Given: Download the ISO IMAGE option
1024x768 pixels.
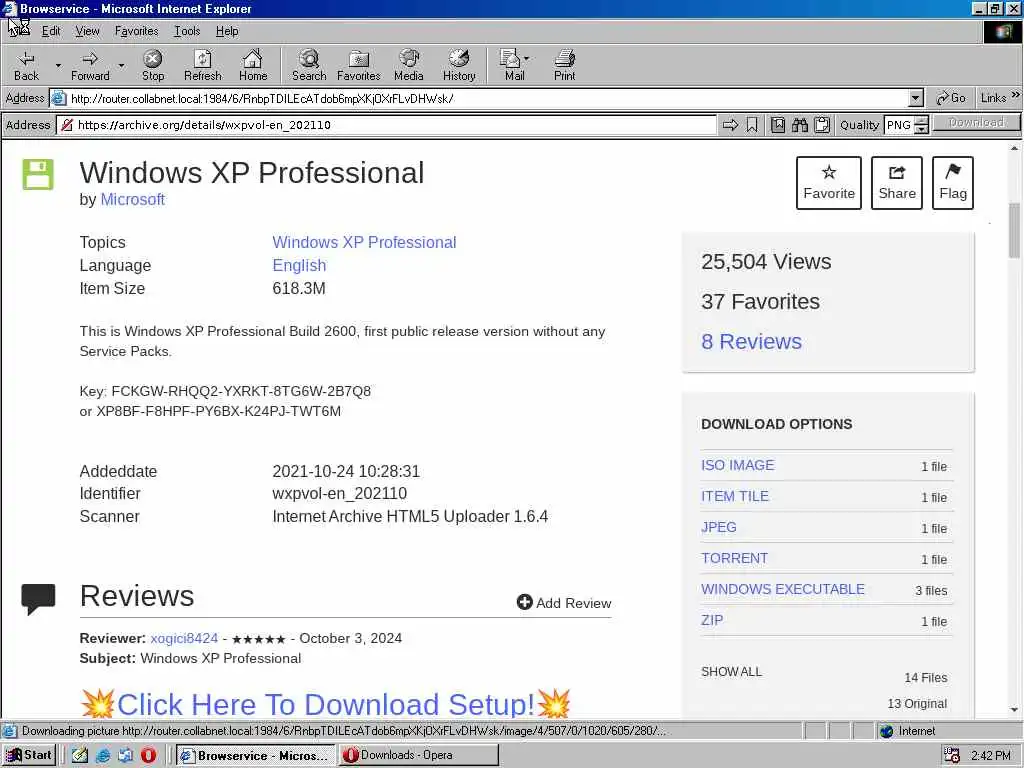Looking at the screenshot, I should 737,465.
